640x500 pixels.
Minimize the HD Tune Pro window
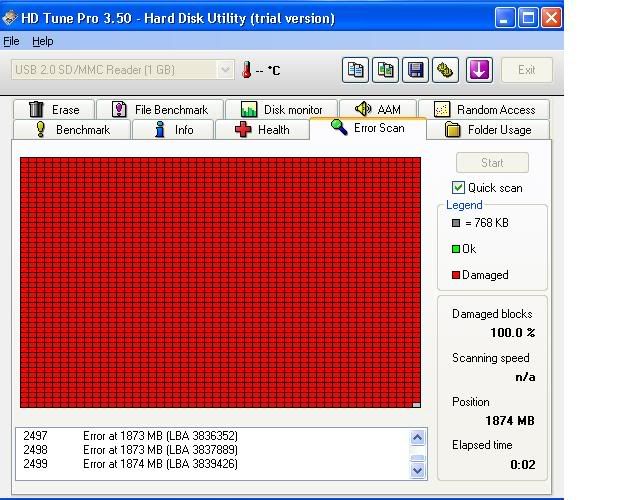tap(504, 18)
